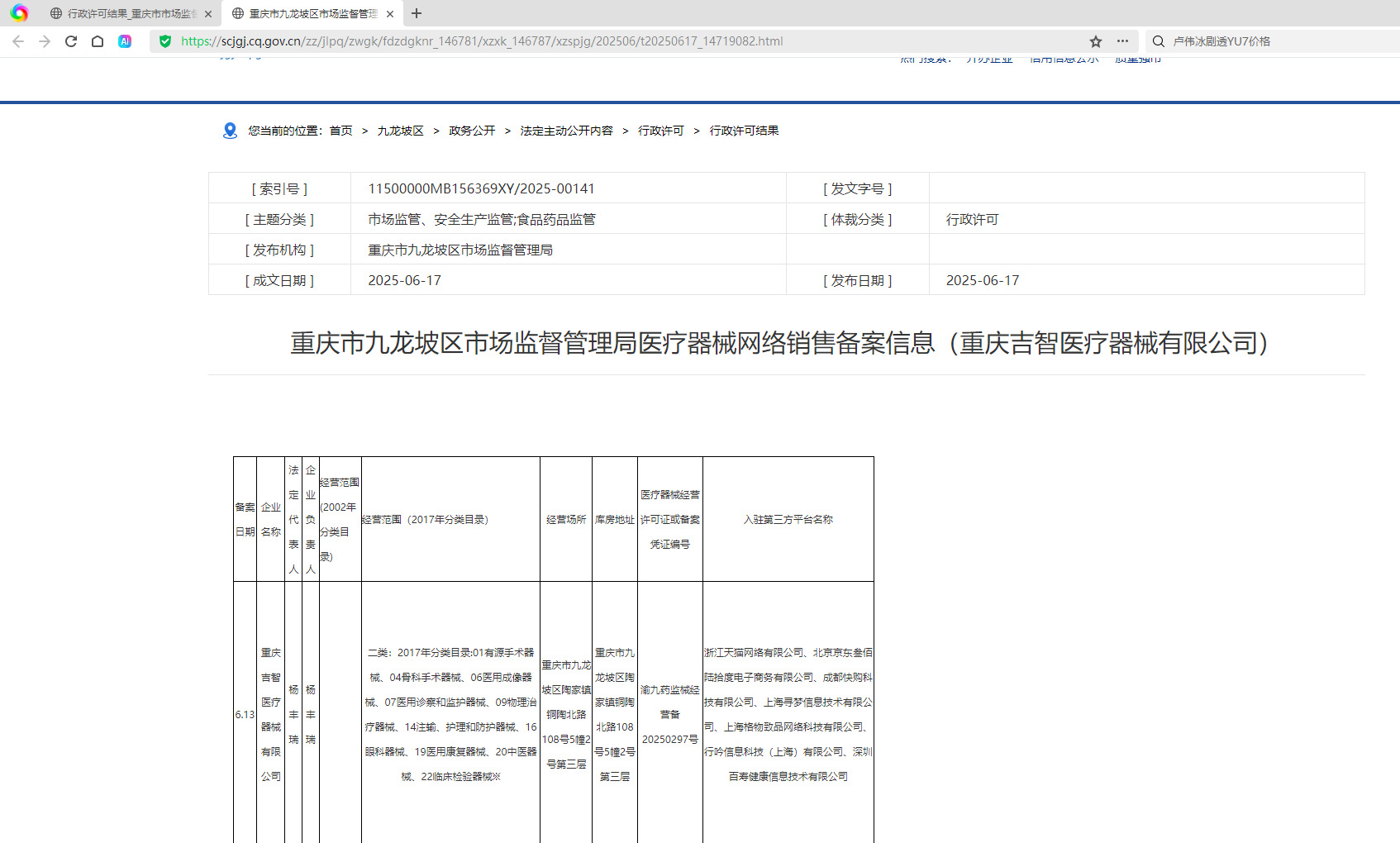
Task: Close the 重庆市九龙坡区市场监督管理 tab
Action: (390, 14)
